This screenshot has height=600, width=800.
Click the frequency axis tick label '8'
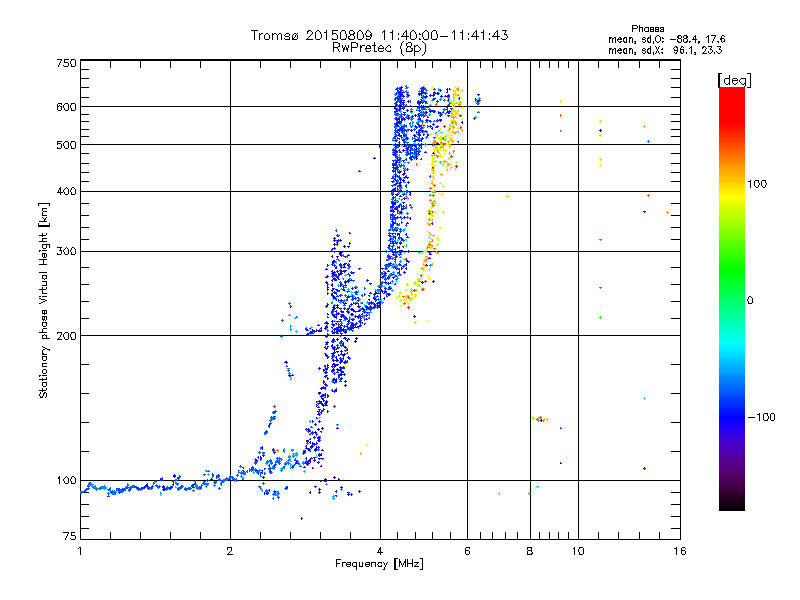point(530,551)
